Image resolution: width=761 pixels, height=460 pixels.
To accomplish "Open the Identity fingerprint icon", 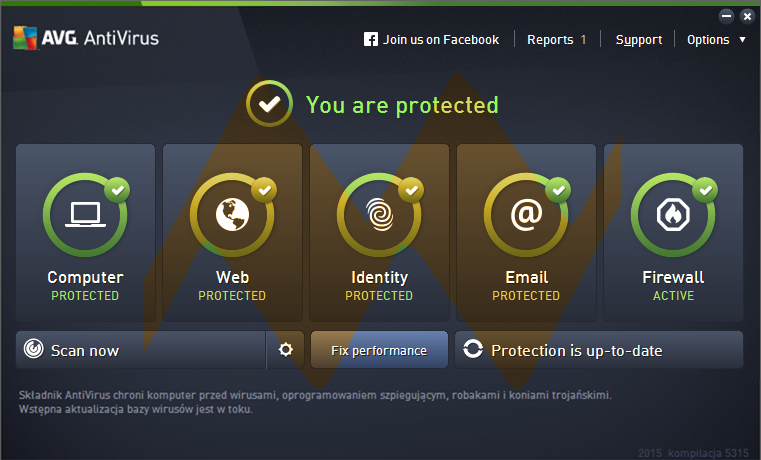I will [380, 214].
